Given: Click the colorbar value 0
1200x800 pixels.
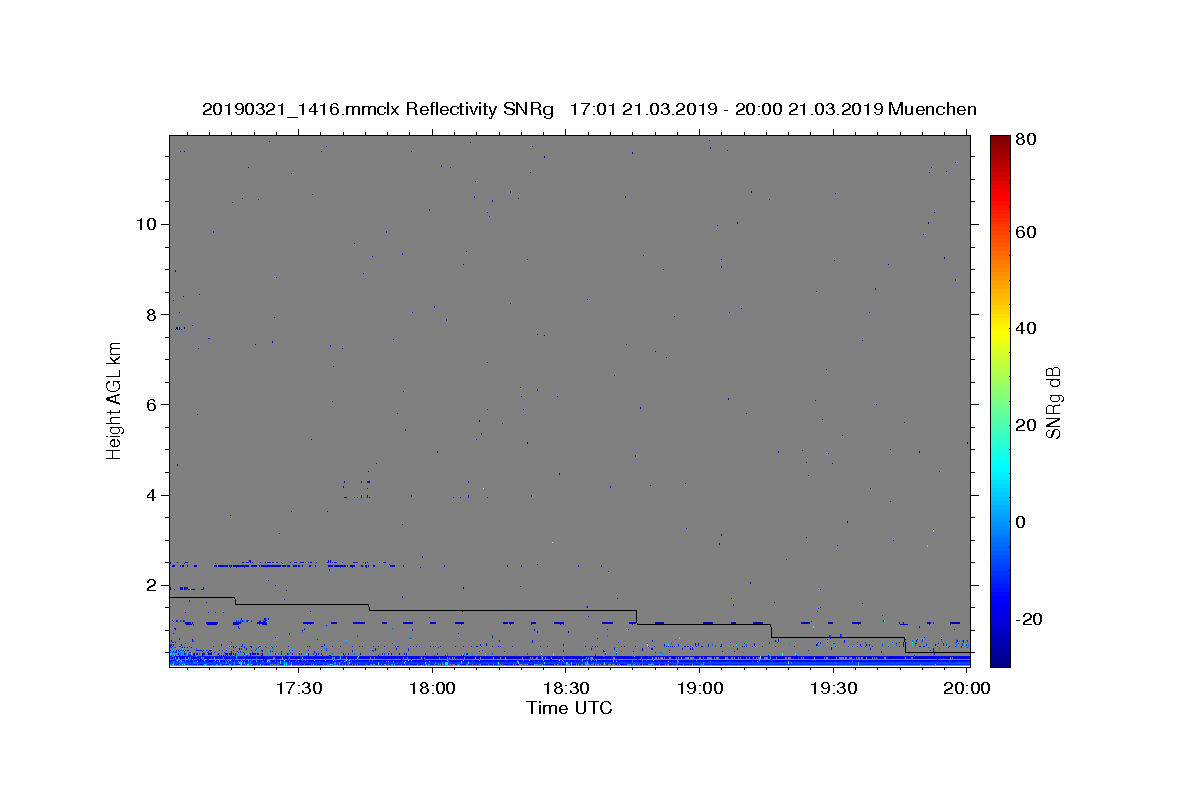Looking at the screenshot, I should 1020,522.
